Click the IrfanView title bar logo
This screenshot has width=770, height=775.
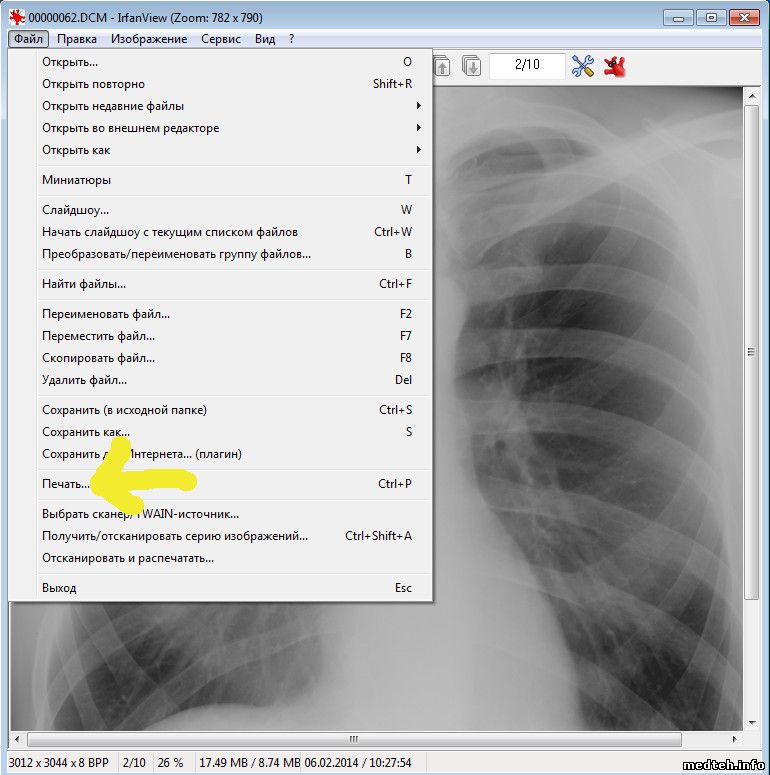(17, 17)
